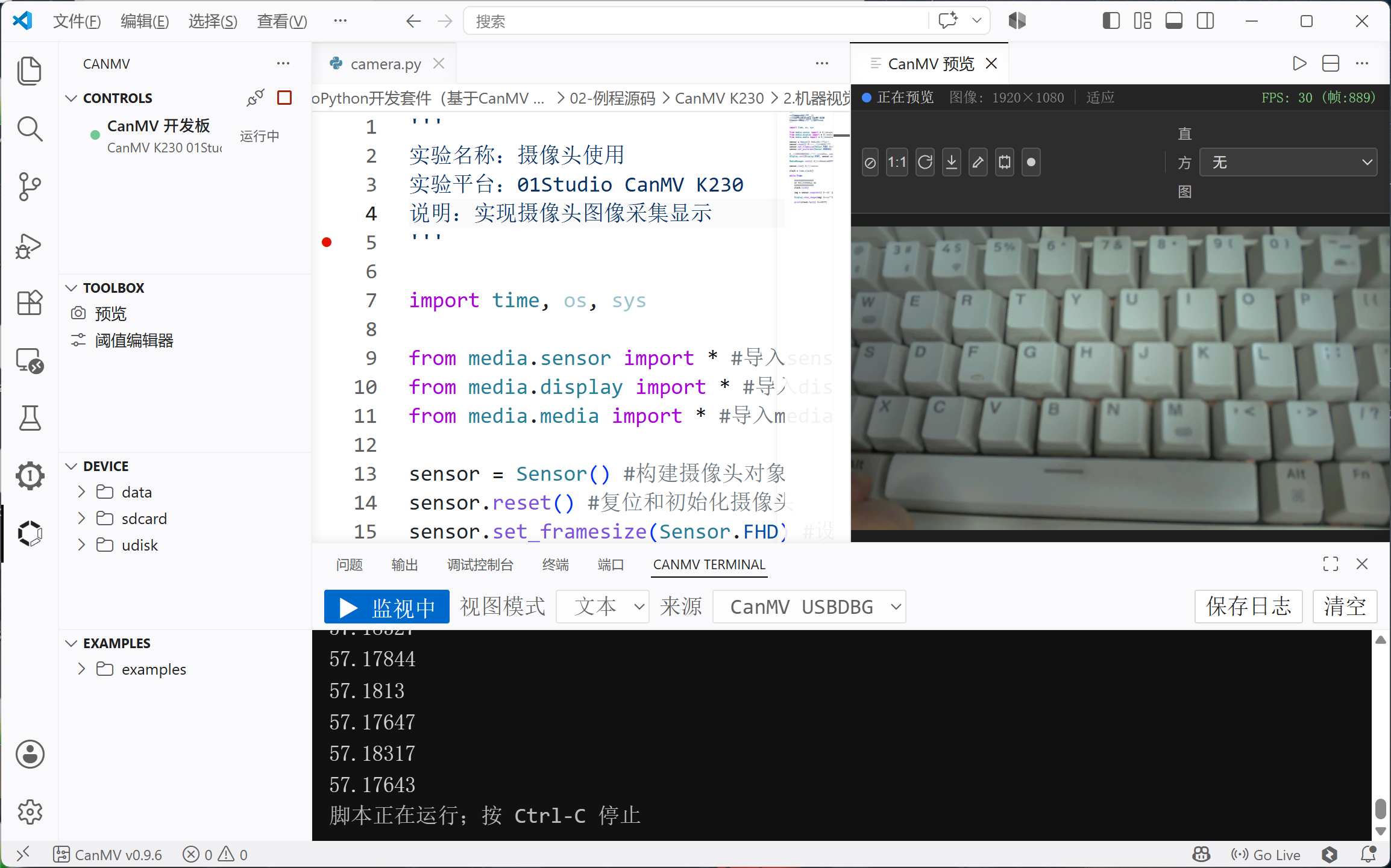Switch to the 问题 panel tab
Screen dimensions: 1391x868
point(350,564)
